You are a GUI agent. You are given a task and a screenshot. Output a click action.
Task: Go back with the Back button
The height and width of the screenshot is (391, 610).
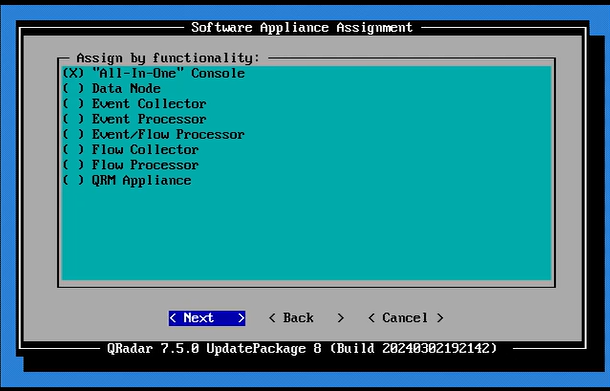[x=306, y=318]
